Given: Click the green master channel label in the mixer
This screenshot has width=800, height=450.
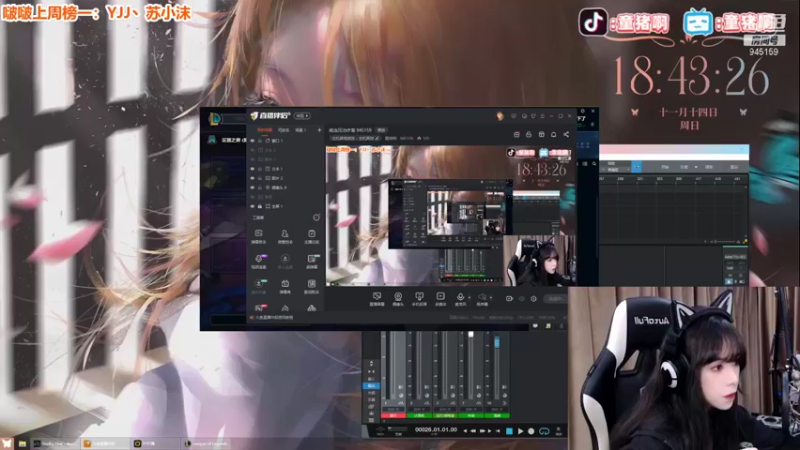Looking at the screenshot, I should tap(497, 415).
